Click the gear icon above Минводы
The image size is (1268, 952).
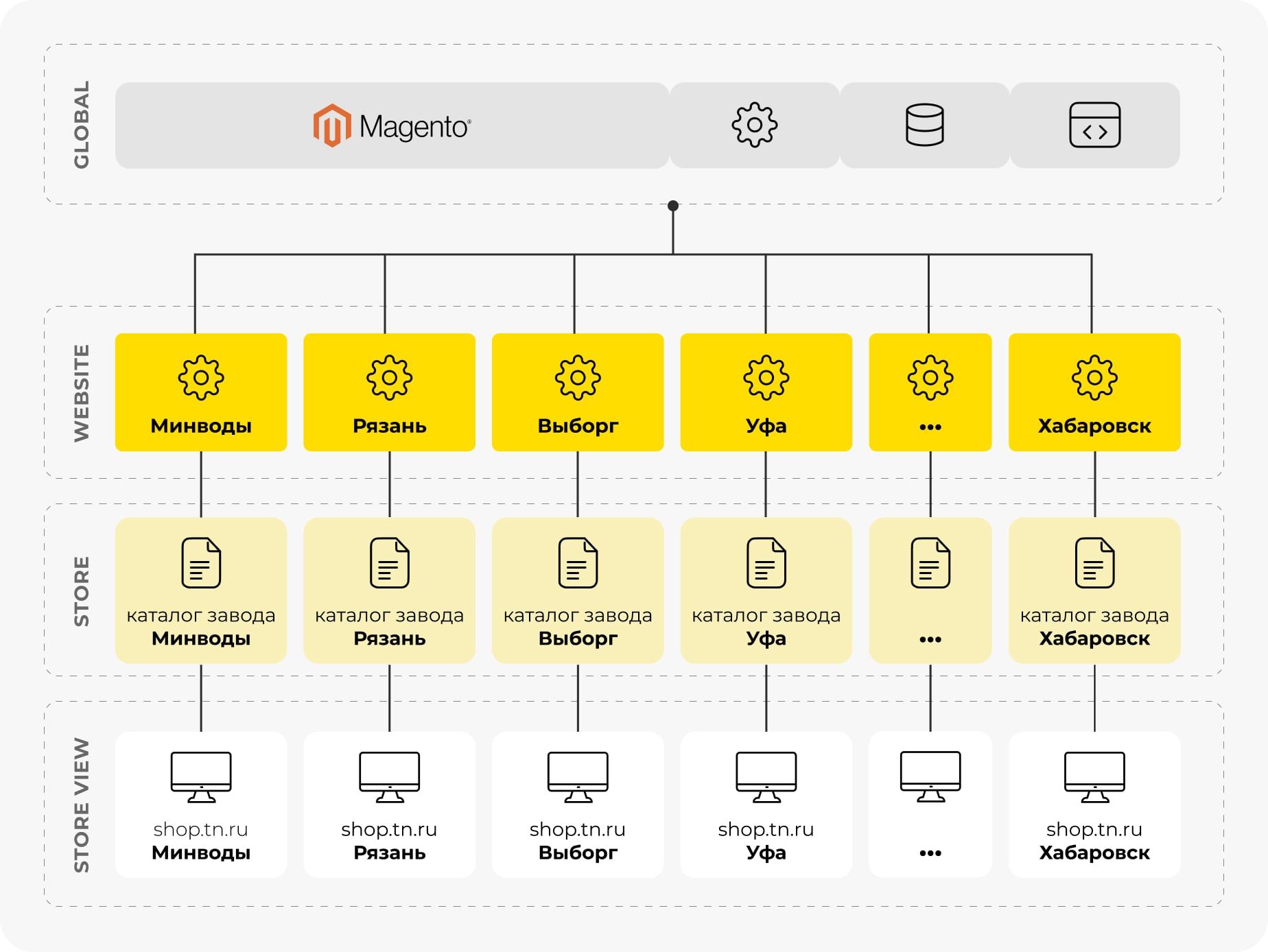[x=201, y=377]
